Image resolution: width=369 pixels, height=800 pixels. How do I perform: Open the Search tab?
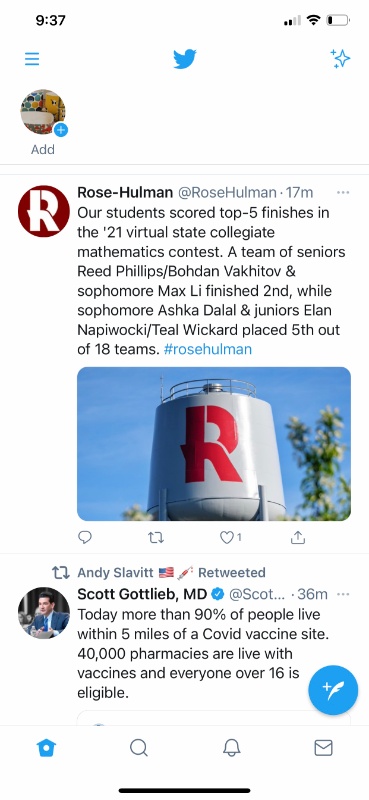pos(138,748)
